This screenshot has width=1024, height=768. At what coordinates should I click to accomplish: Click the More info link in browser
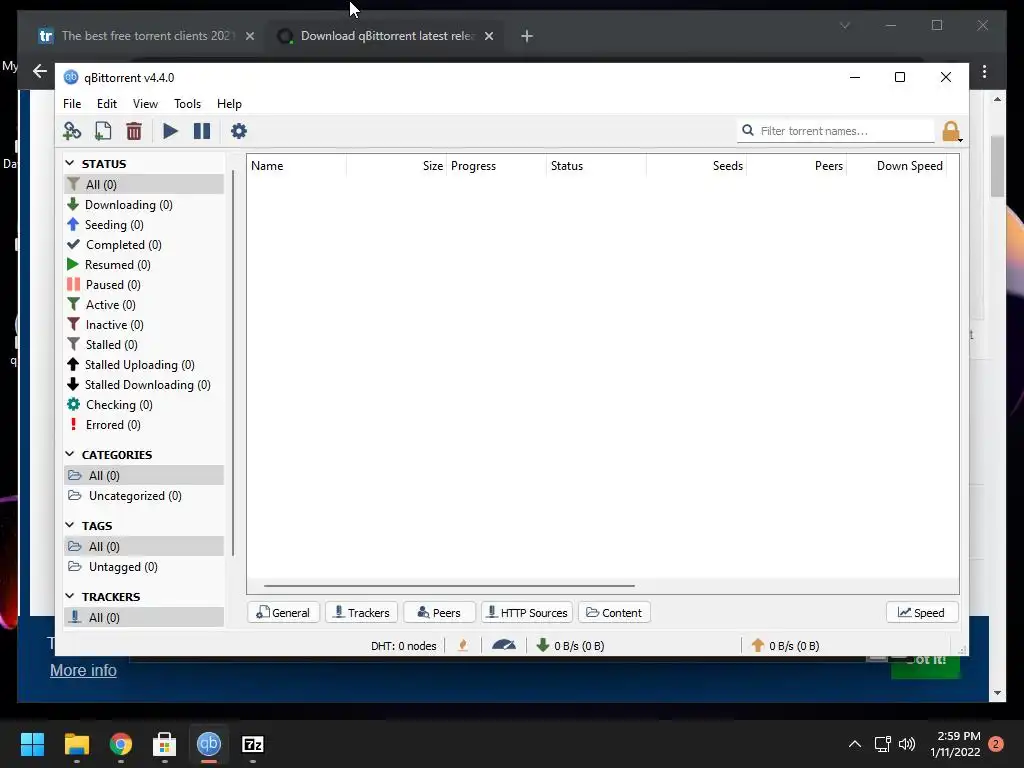click(84, 671)
